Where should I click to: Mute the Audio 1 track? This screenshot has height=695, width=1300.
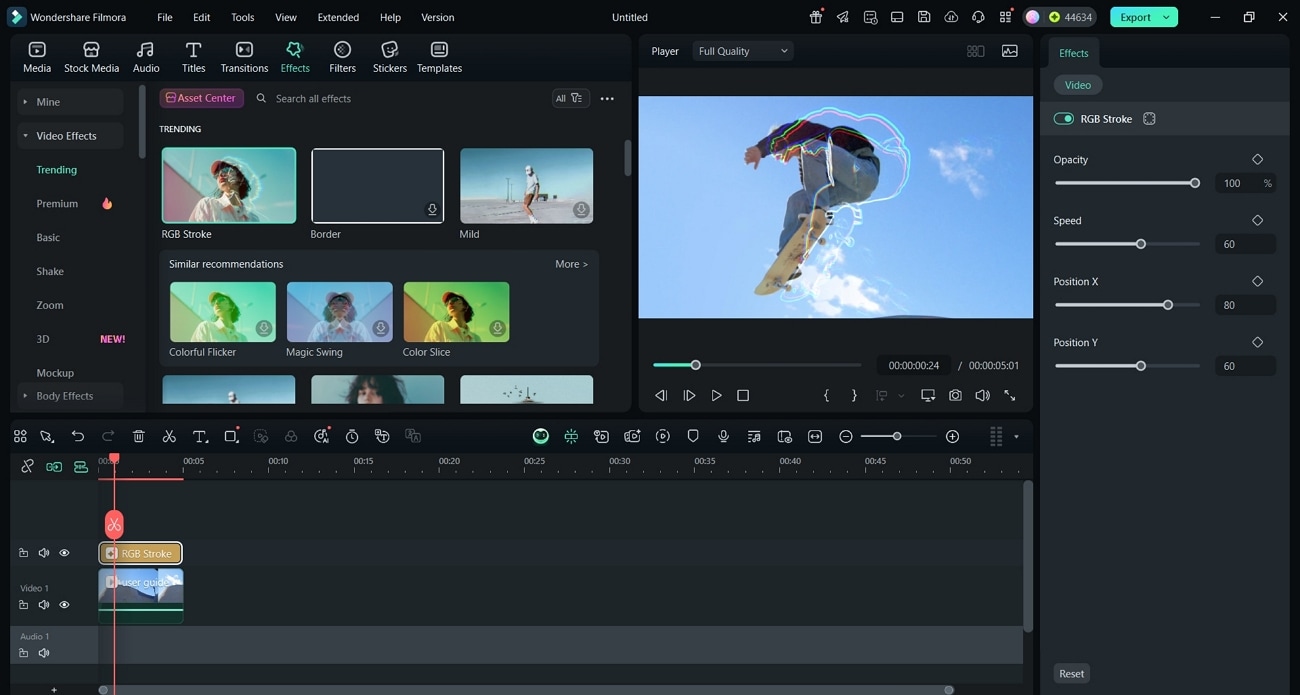click(x=44, y=652)
